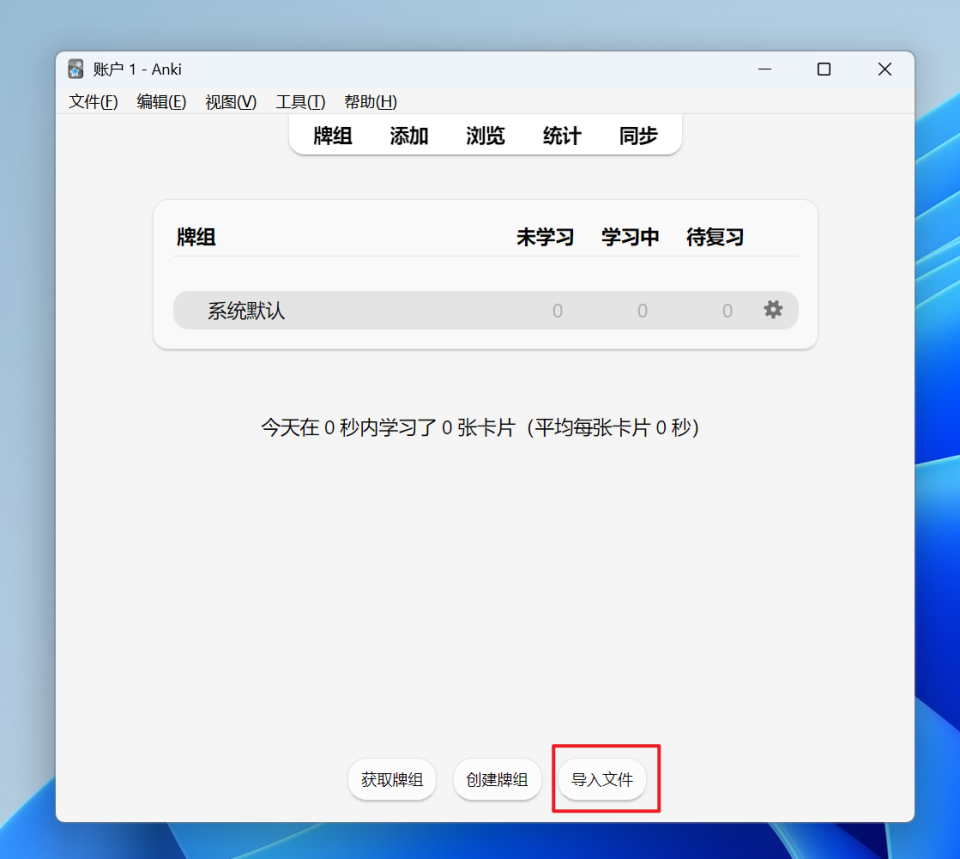
Task: Minimize the Anki window
Action: coord(764,69)
